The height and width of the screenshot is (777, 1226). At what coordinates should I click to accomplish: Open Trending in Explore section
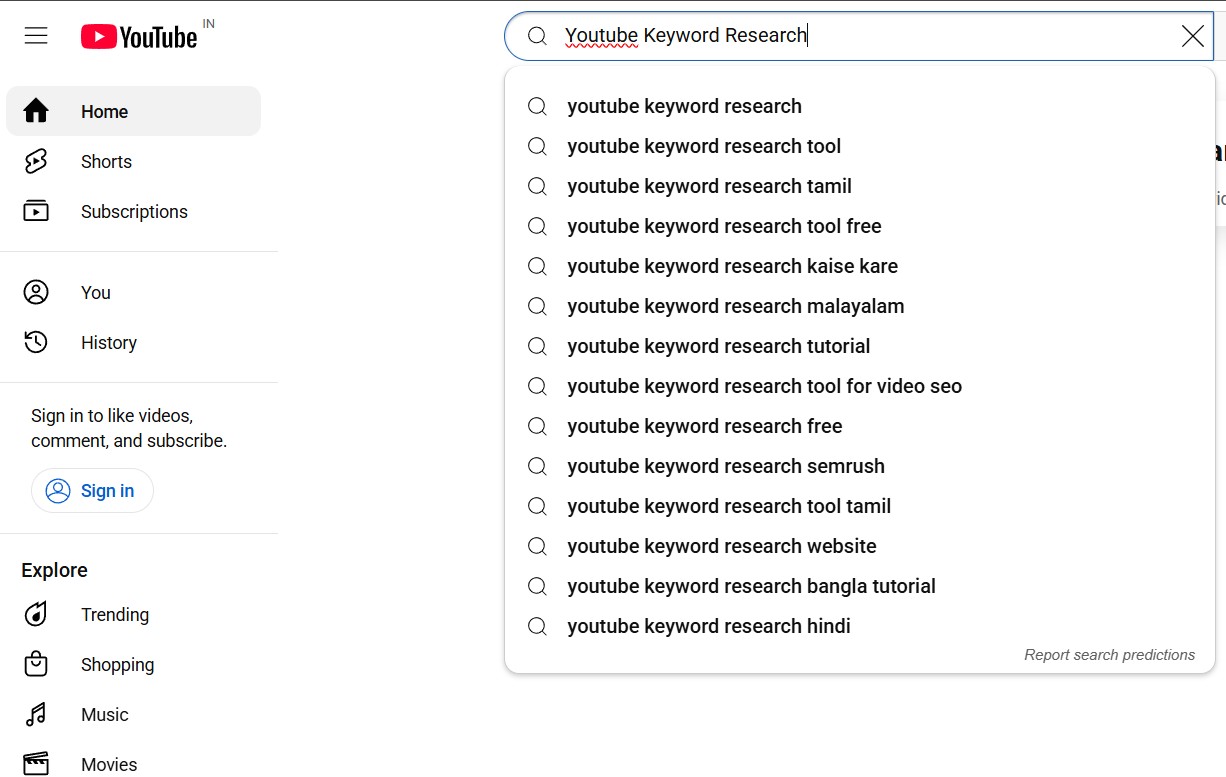[114, 615]
